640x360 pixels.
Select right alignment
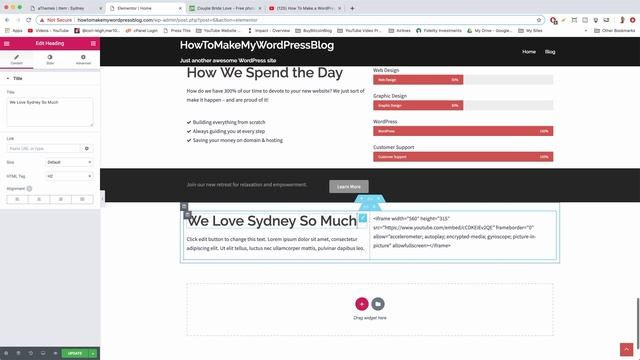click(60, 199)
